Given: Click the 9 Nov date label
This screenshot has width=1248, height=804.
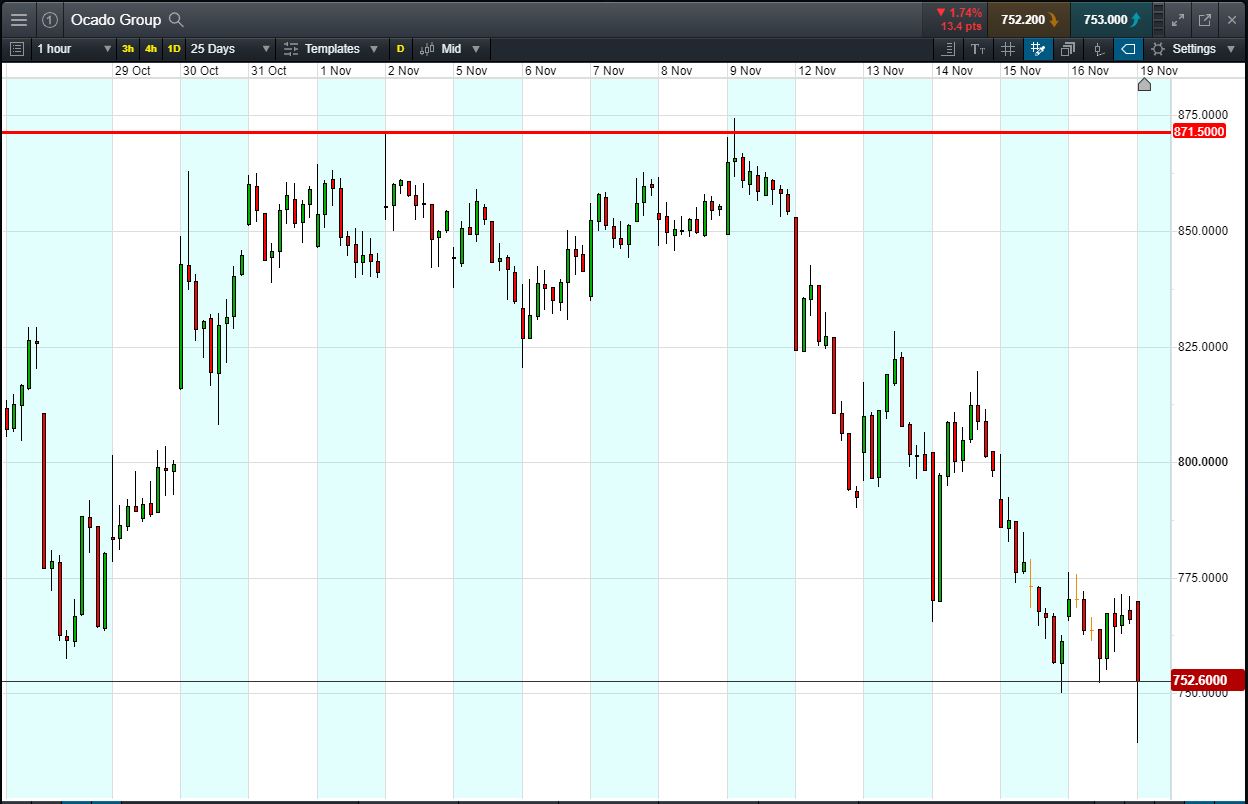Looking at the screenshot, I should (745, 71).
